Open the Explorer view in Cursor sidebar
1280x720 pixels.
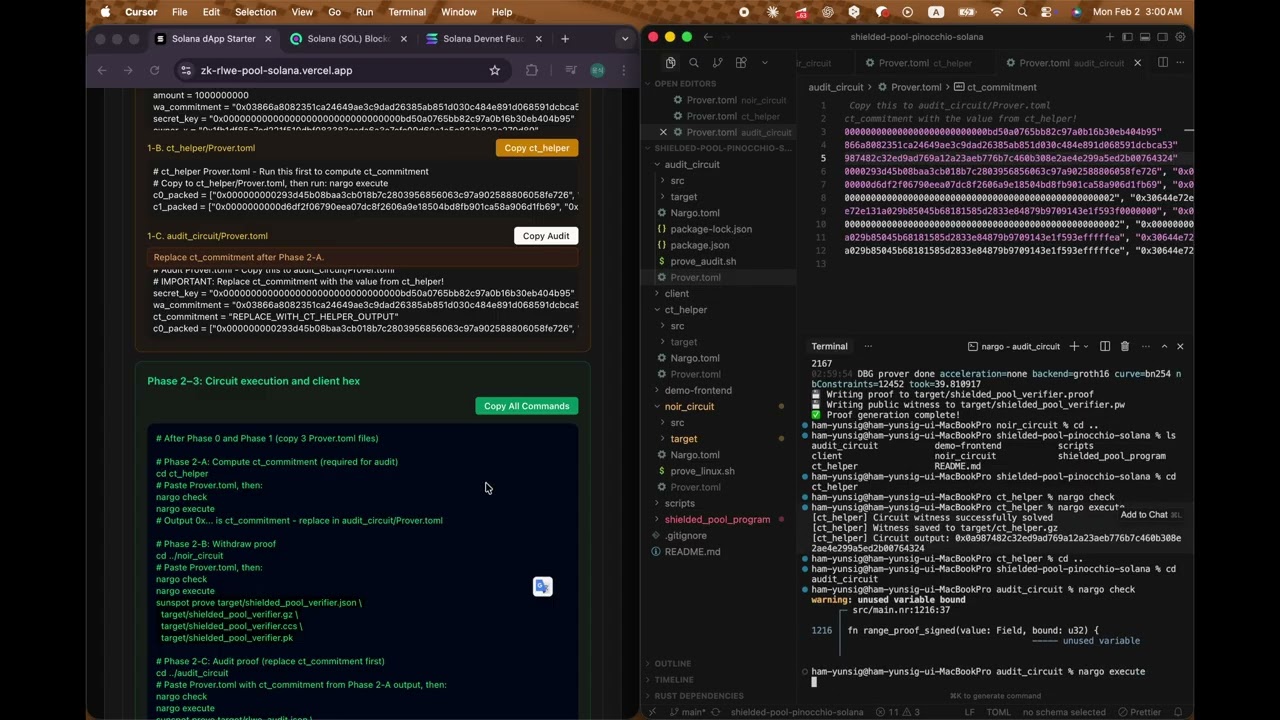tap(670, 62)
